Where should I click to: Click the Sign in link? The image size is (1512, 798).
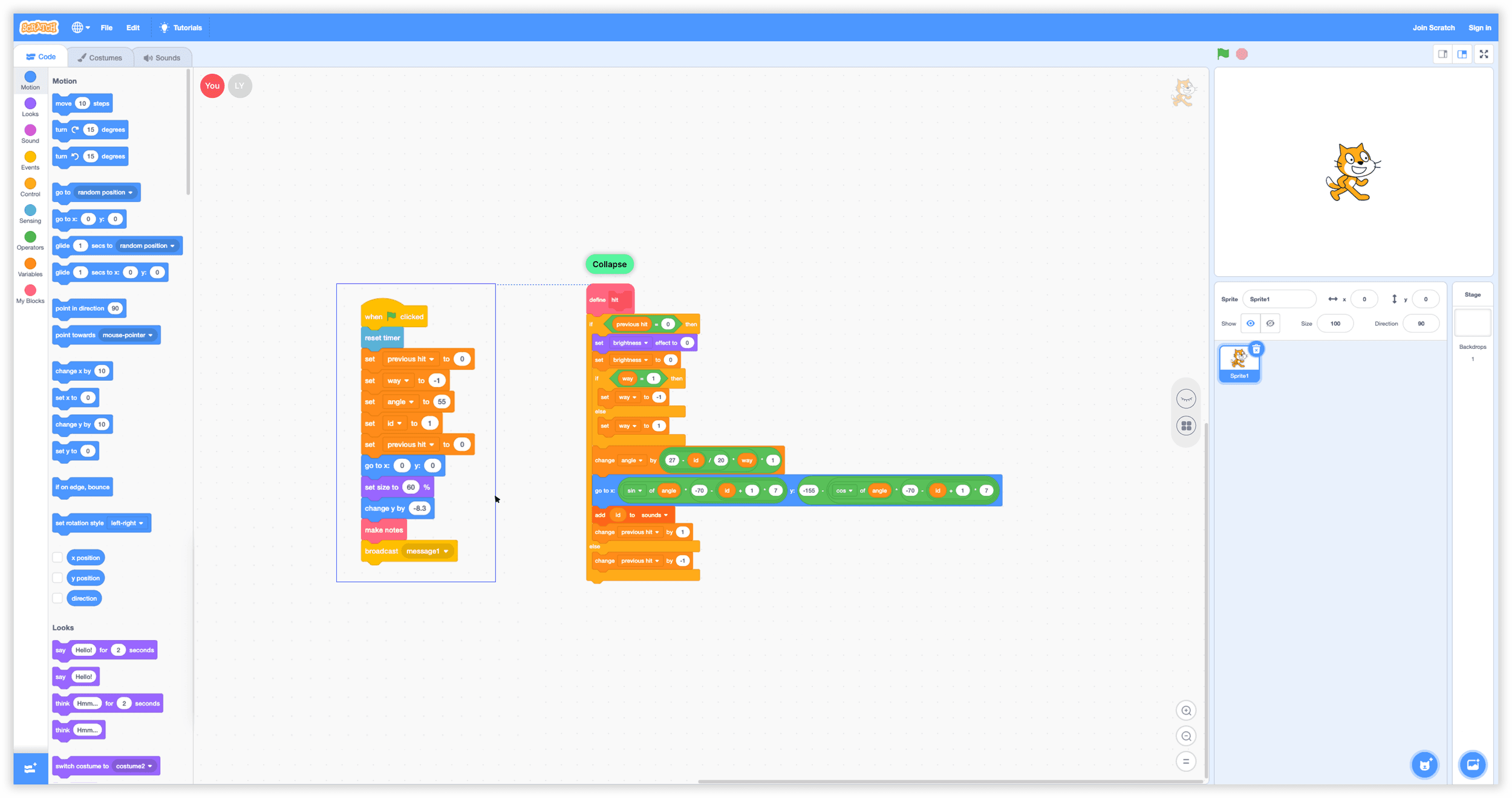(x=1479, y=28)
